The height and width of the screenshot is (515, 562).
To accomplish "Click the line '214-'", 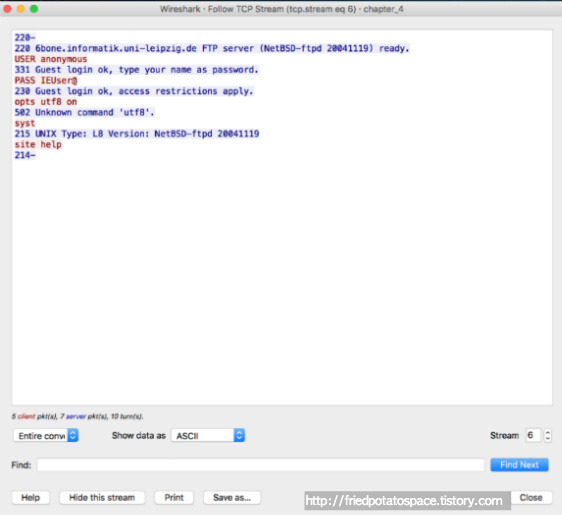I will point(25,155).
